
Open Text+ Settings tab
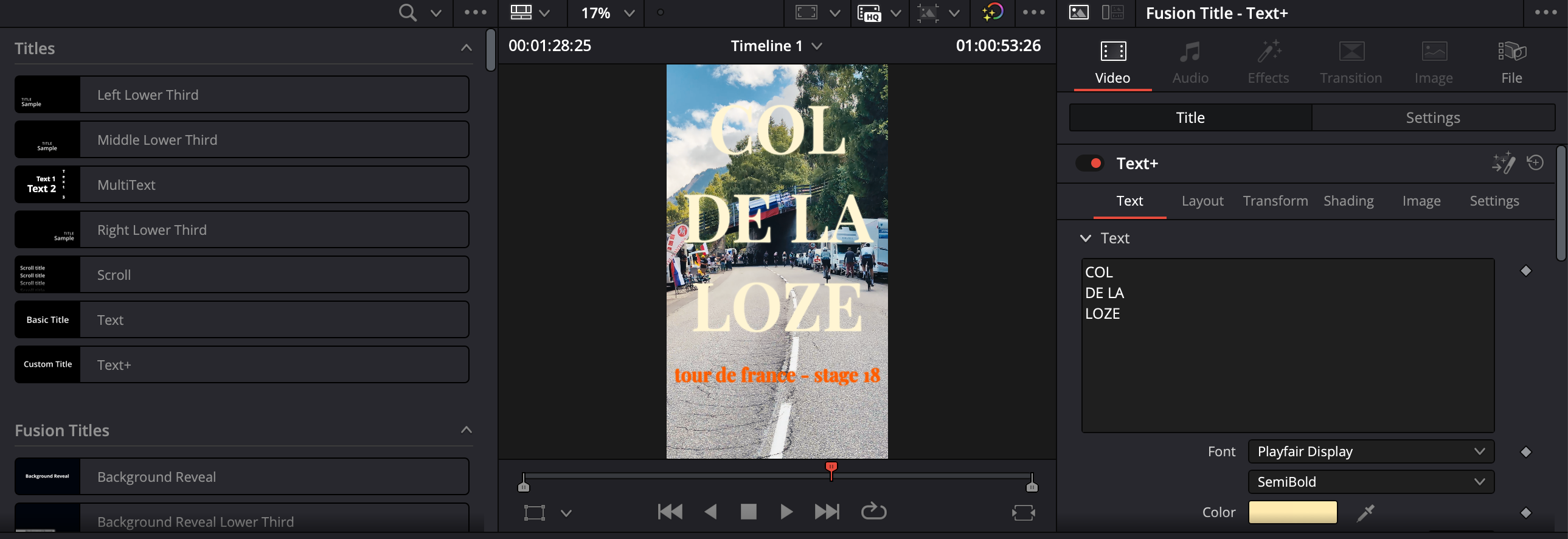point(1494,201)
